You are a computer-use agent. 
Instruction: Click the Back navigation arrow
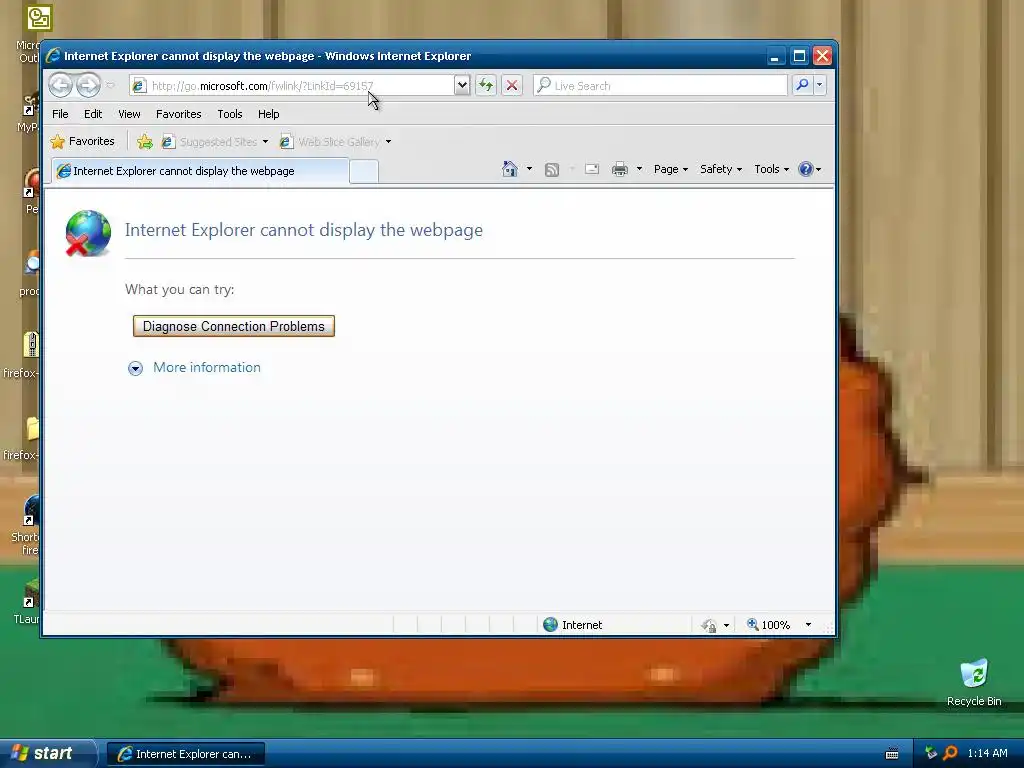click(60, 85)
